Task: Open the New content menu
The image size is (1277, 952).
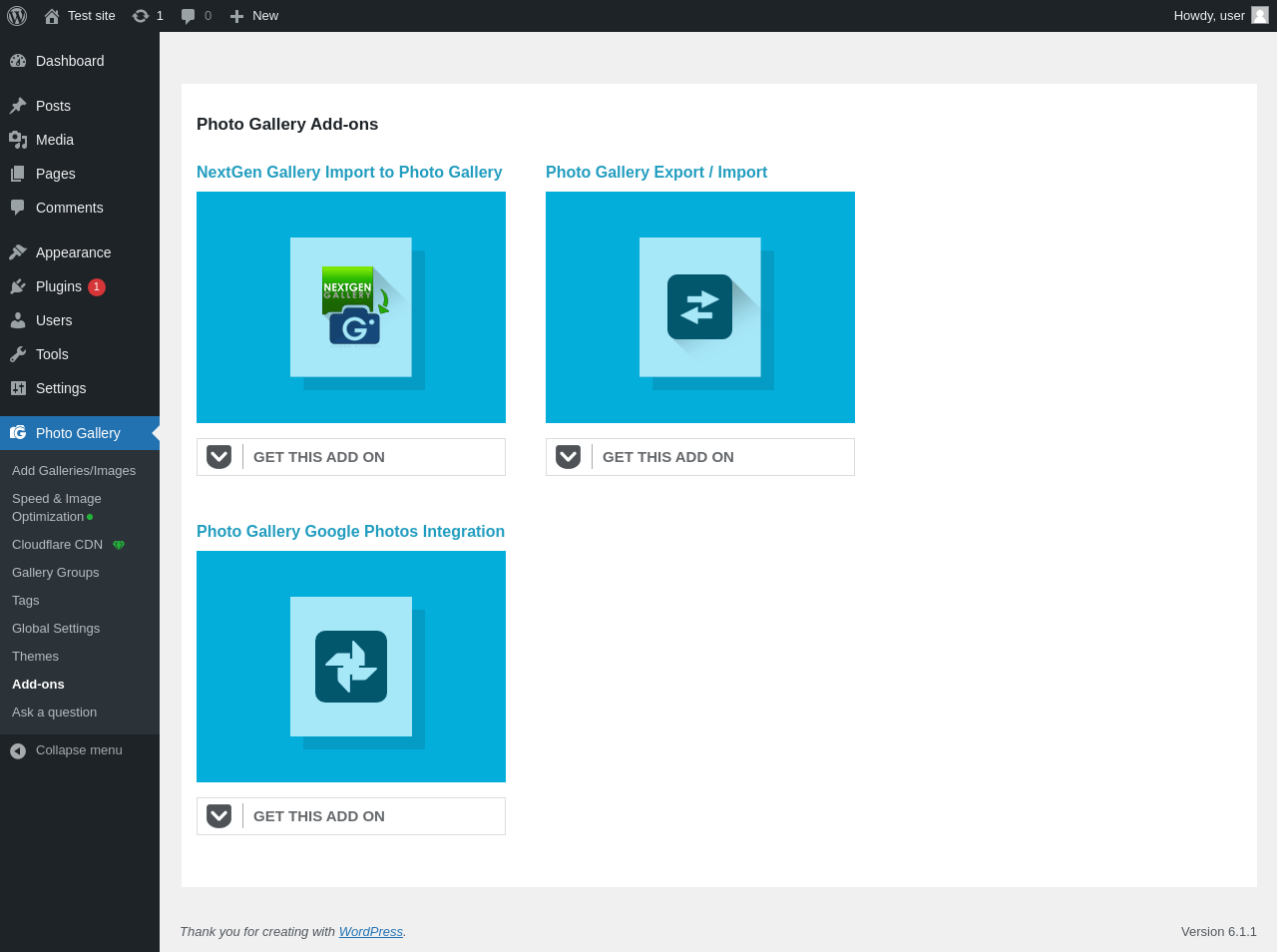Action: pos(254,16)
